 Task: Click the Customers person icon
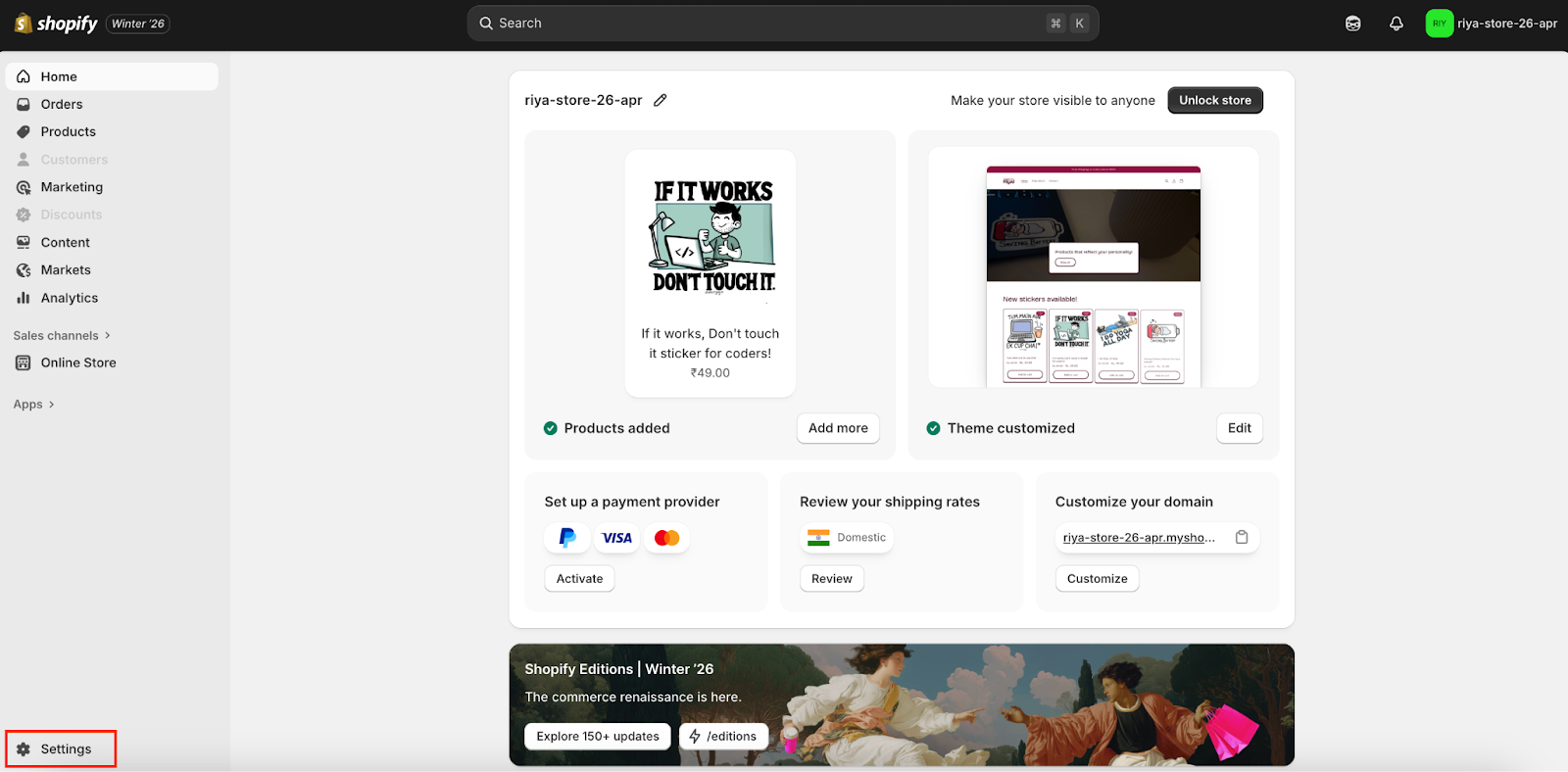24,160
